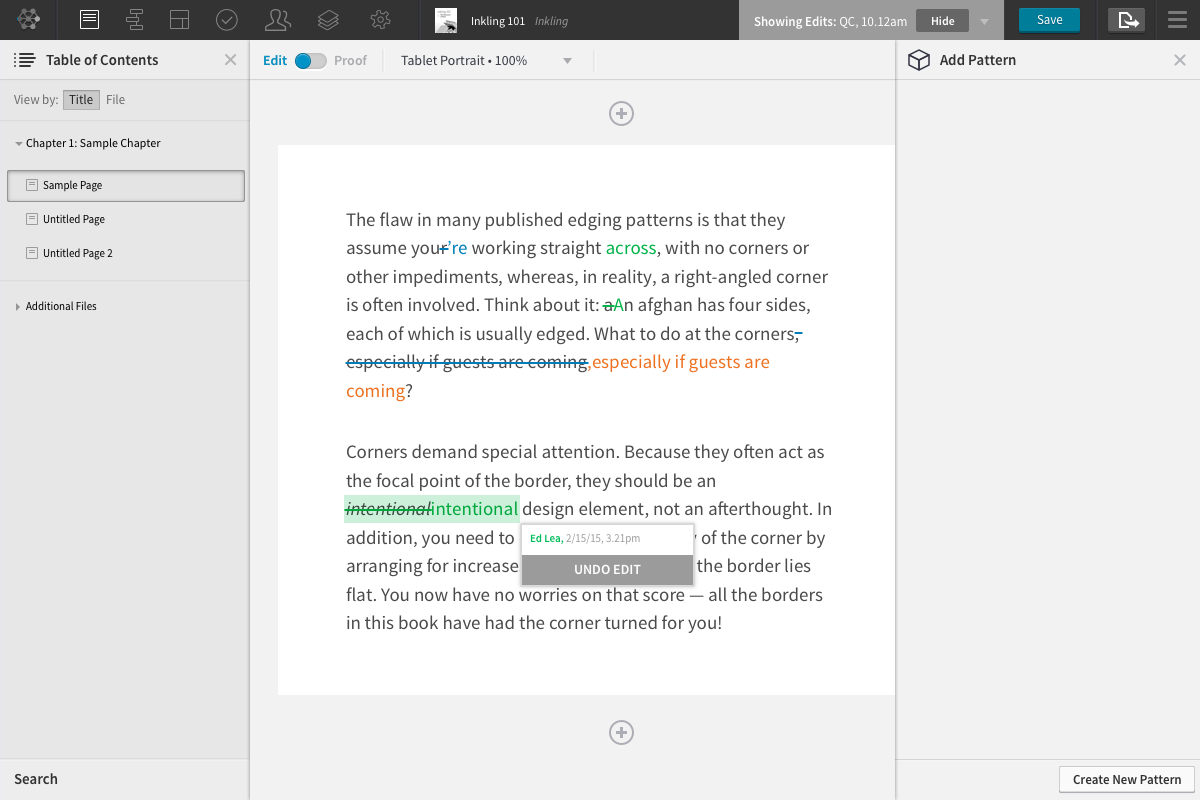Image resolution: width=1200 pixels, height=800 pixels.
Task: Close the Table of Contents panel
Action: pyautogui.click(x=230, y=60)
